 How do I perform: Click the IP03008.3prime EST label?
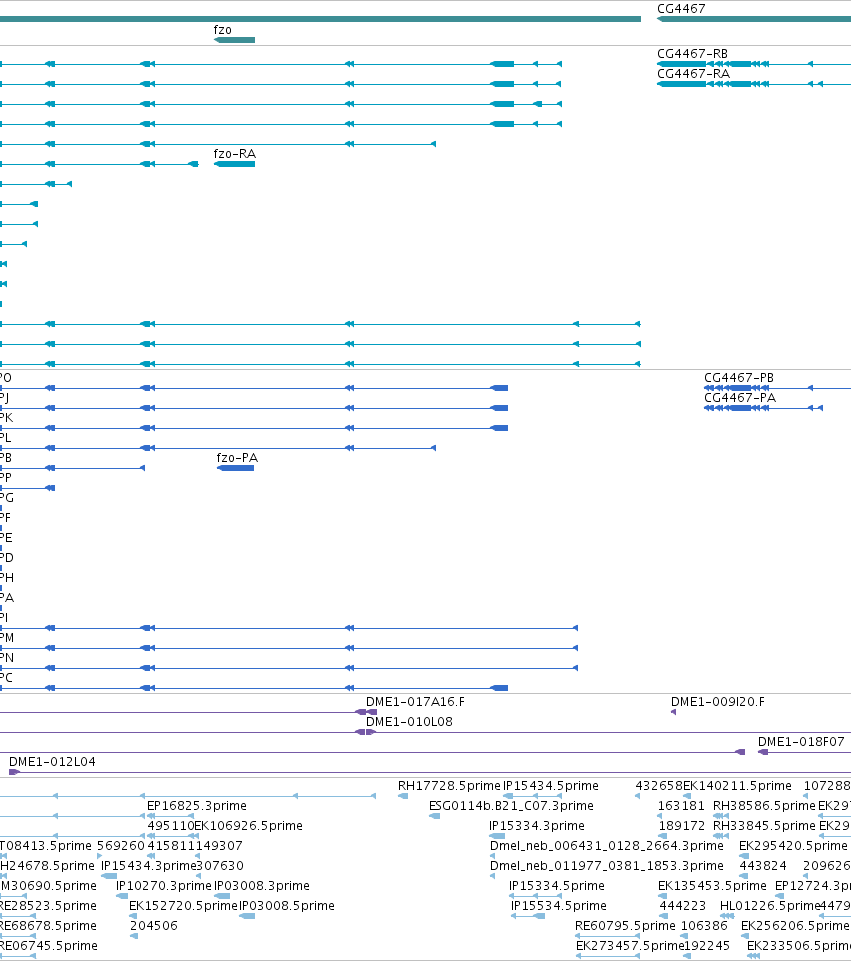262,886
